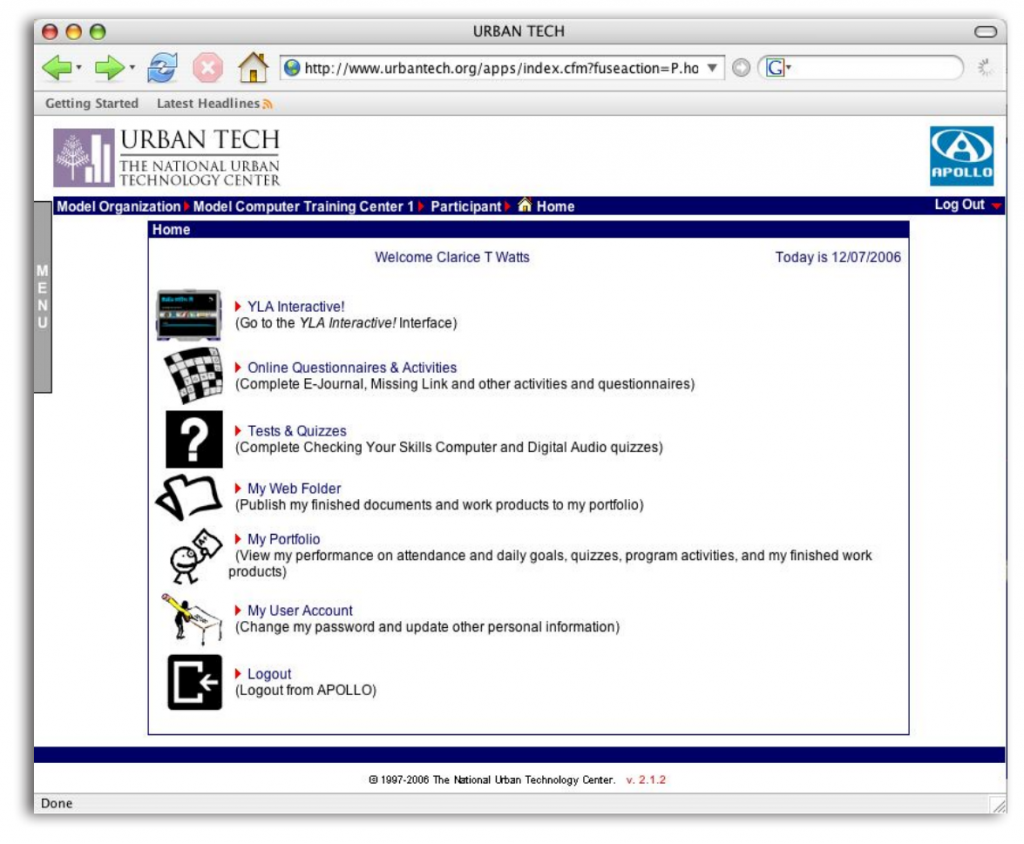Click the version 'v. 2.1.2' text

[646, 779]
